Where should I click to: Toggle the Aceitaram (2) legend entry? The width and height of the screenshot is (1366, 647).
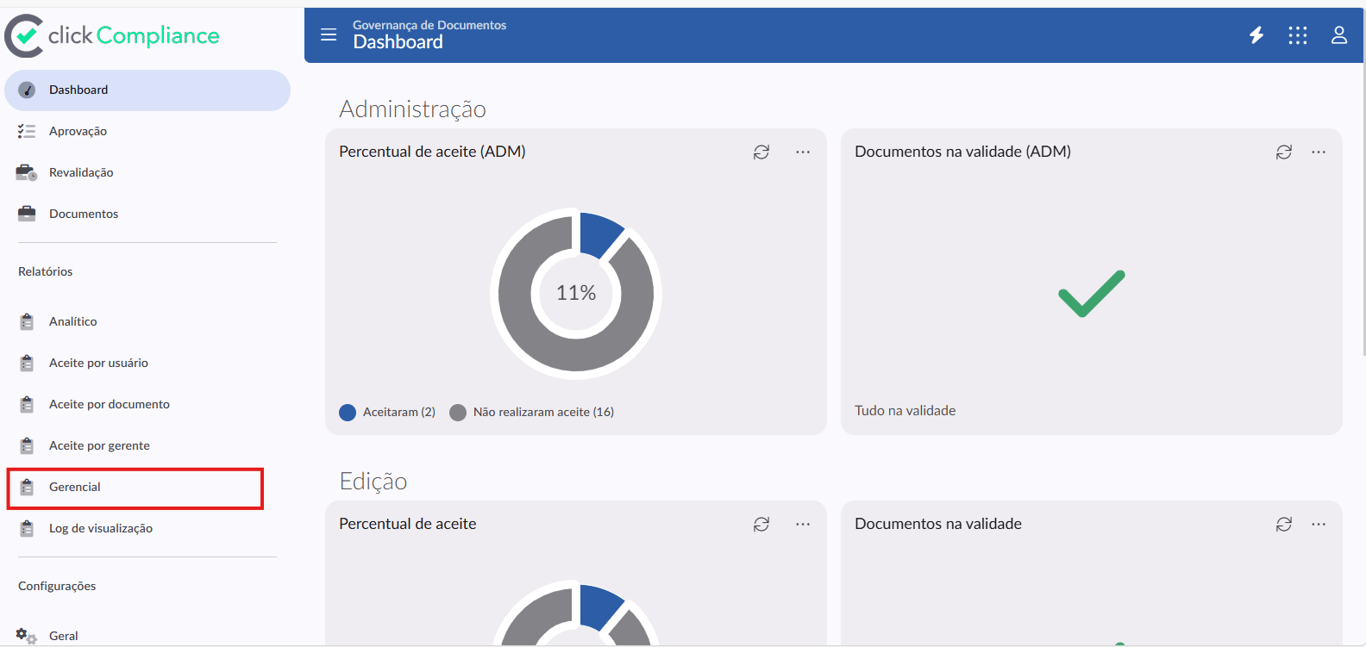pos(387,412)
